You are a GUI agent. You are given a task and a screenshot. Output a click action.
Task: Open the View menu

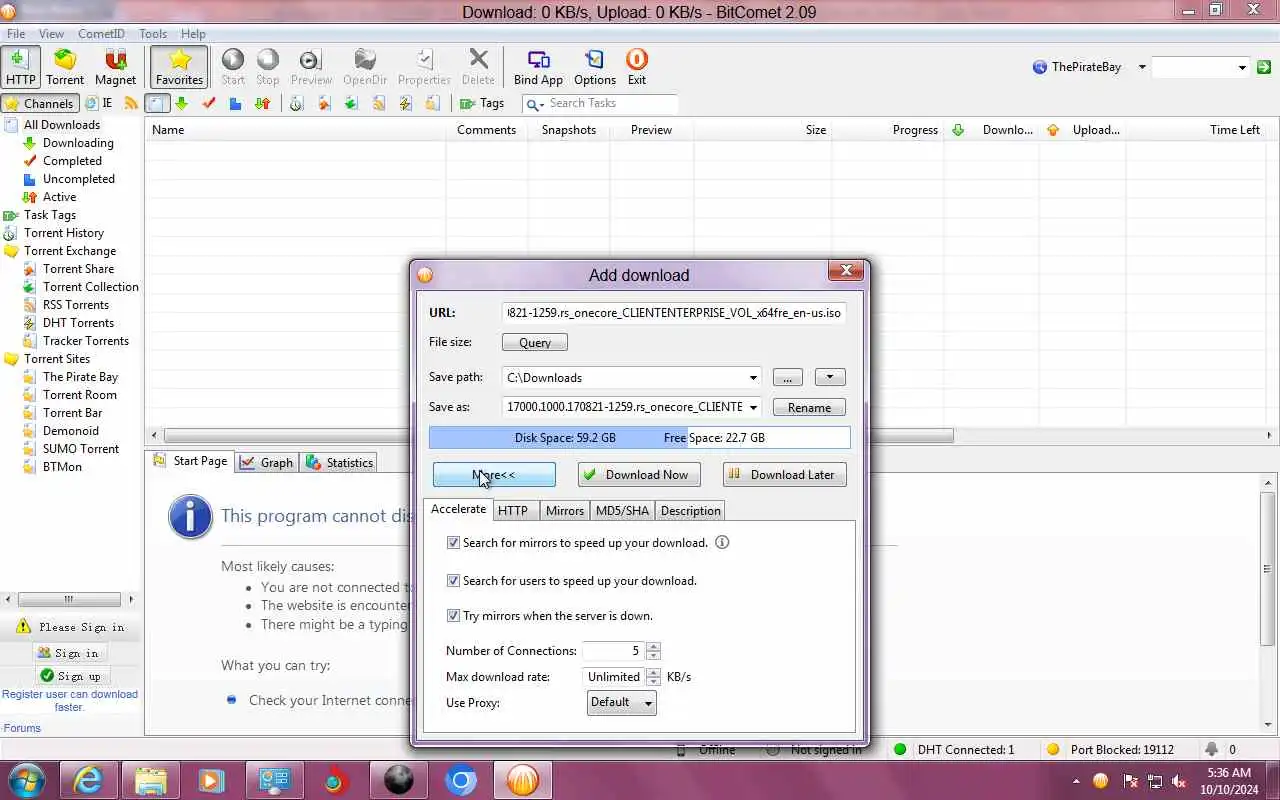click(51, 33)
